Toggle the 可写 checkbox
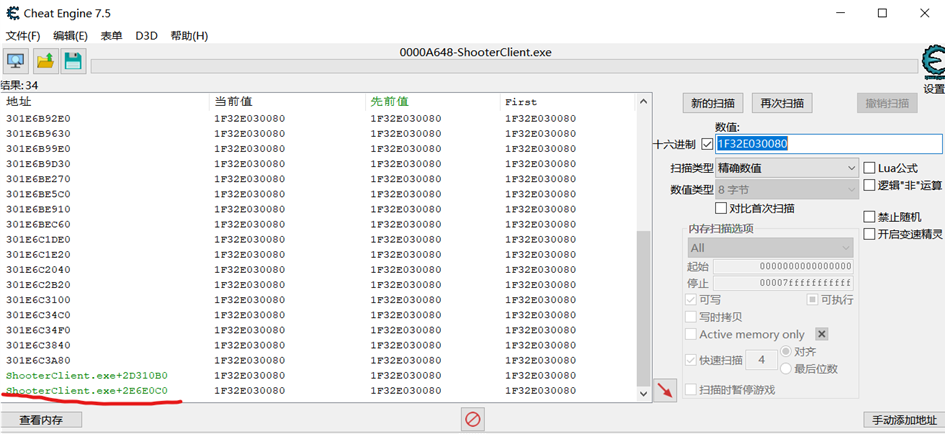Viewport: 945px width, 434px height. click(x=691, y=300)
